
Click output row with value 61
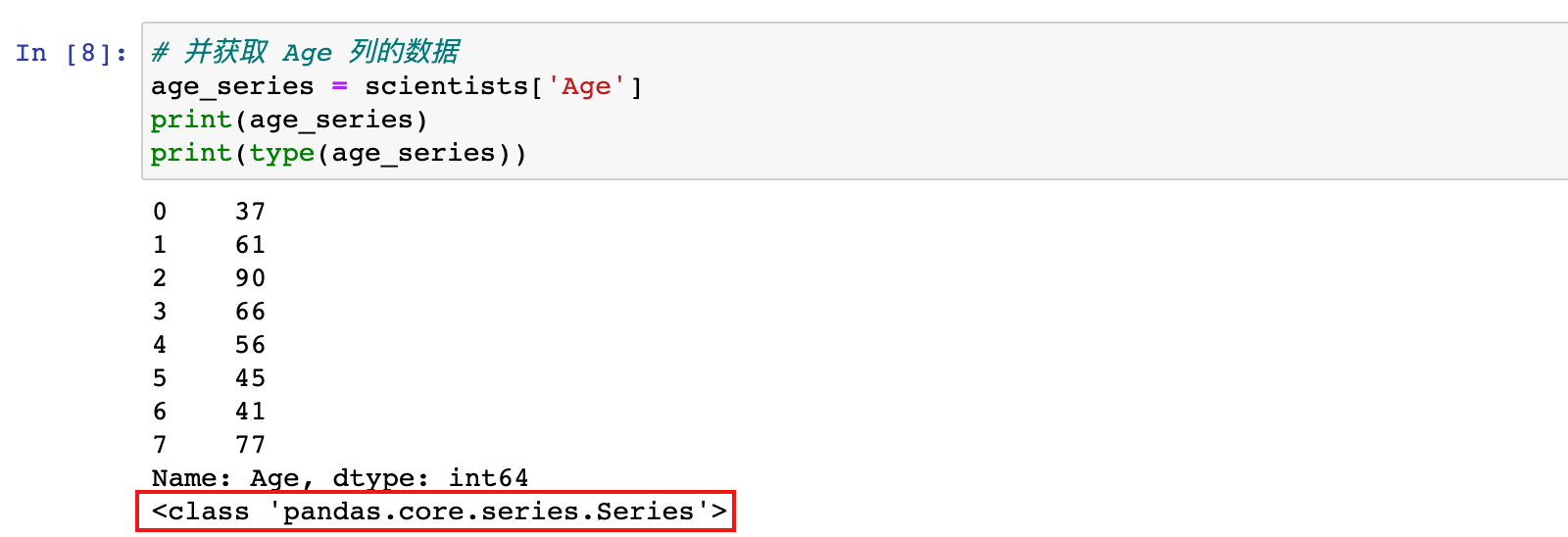[x=209, y=245]
